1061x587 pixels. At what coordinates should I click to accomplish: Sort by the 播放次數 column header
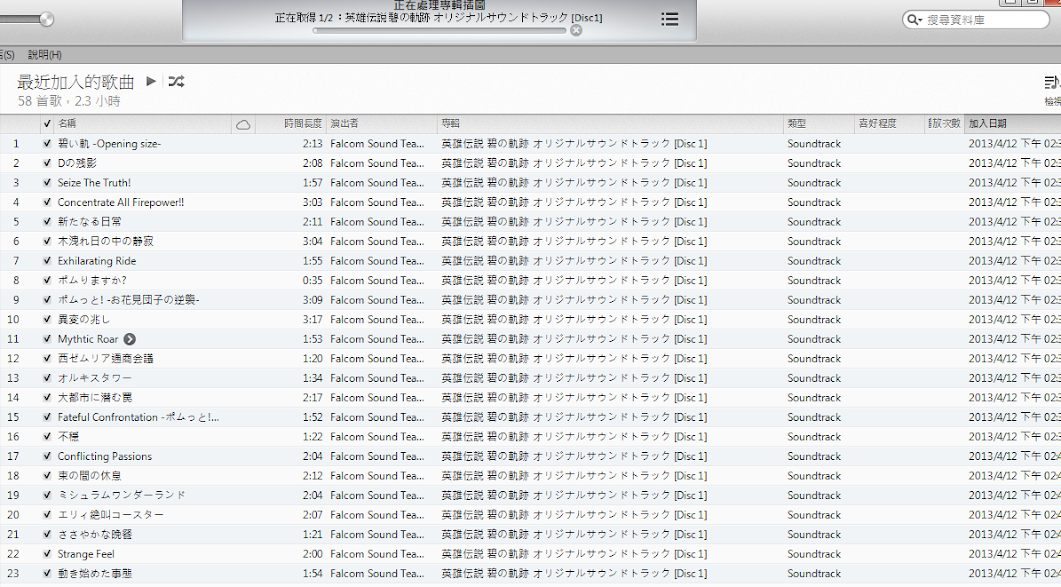pos(944,123)
